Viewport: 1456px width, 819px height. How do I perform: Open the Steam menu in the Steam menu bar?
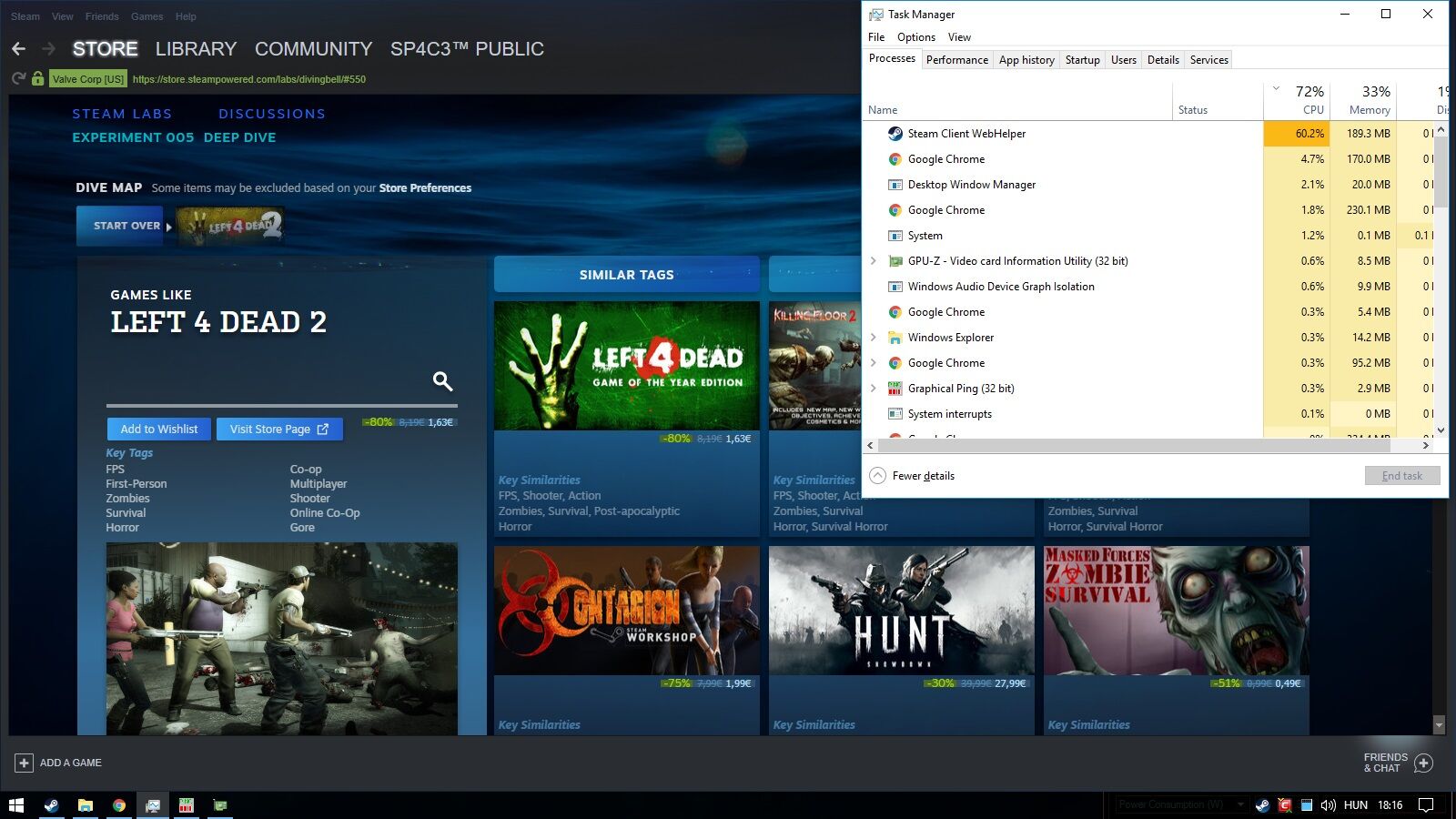[x=25, y=16]
